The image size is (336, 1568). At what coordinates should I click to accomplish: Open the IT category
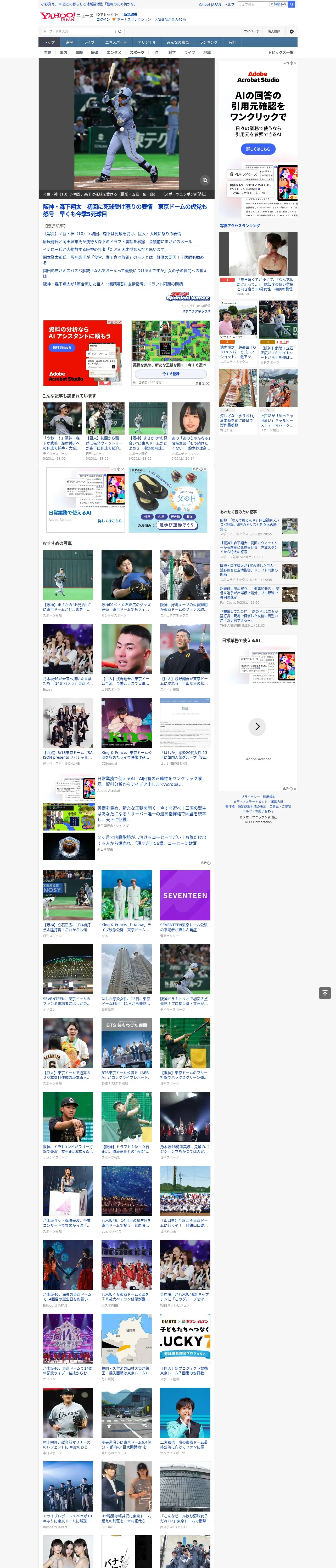tap(156, 53)
